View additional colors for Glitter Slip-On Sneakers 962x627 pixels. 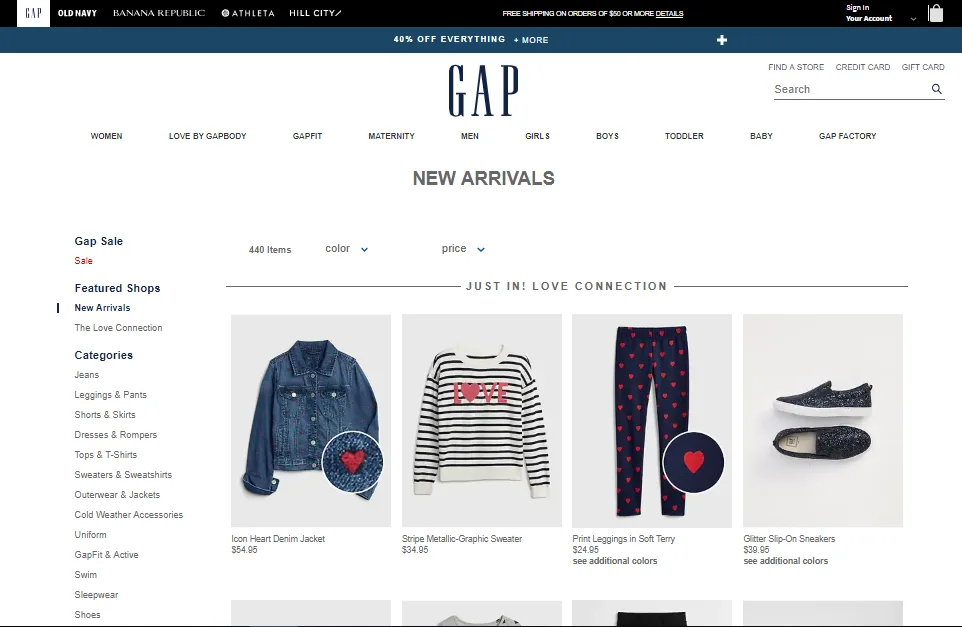[x=785, y=561]
